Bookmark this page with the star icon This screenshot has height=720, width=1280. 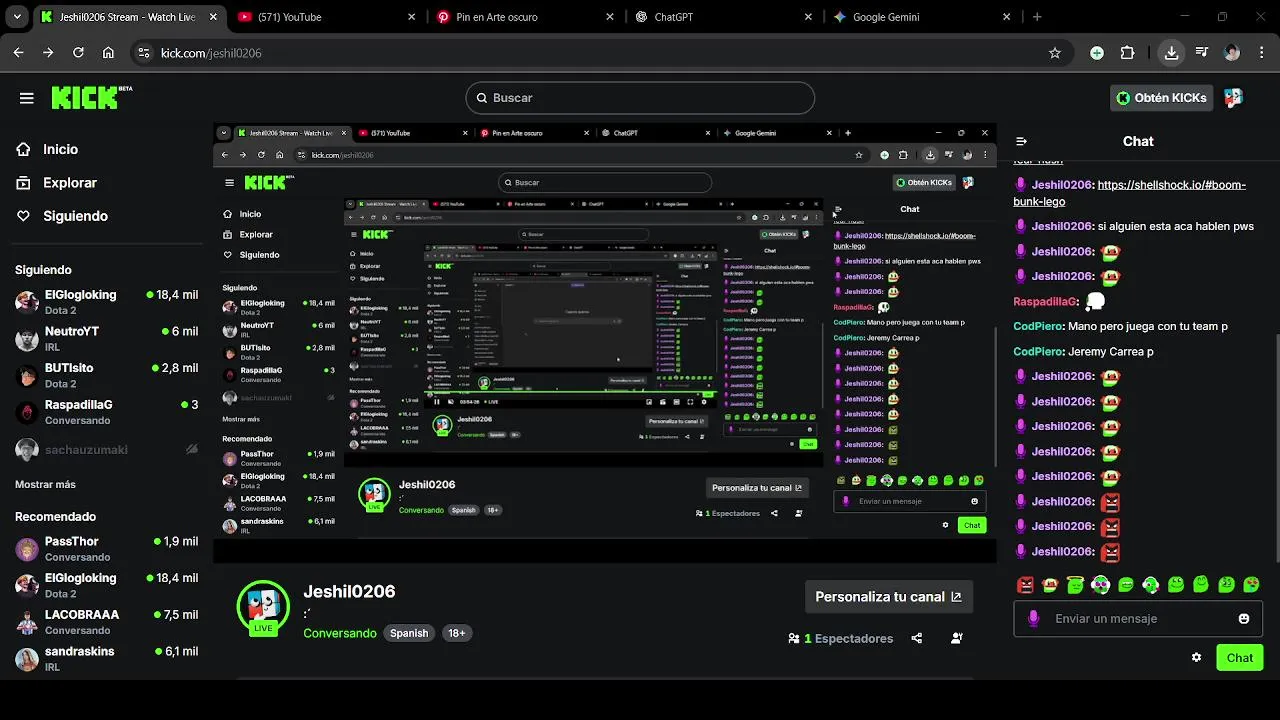point(1054,53)
